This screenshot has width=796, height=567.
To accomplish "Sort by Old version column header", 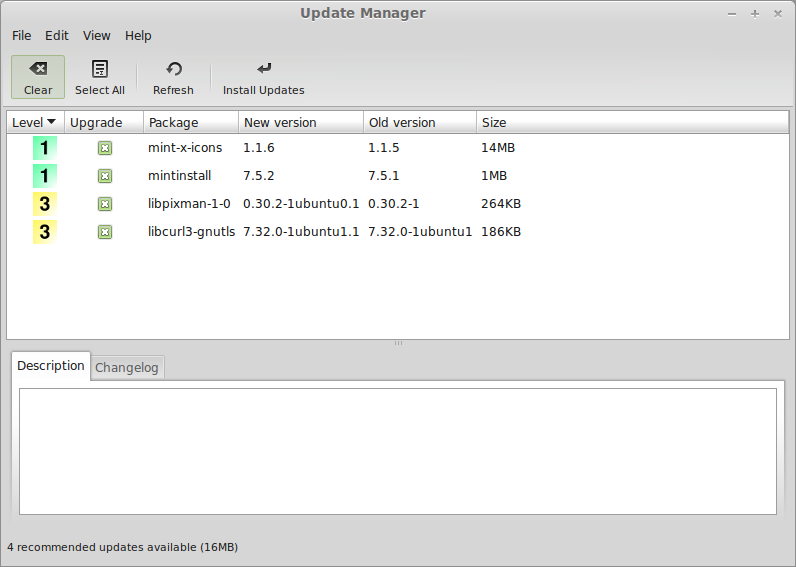I will click(x=420, y=122).
